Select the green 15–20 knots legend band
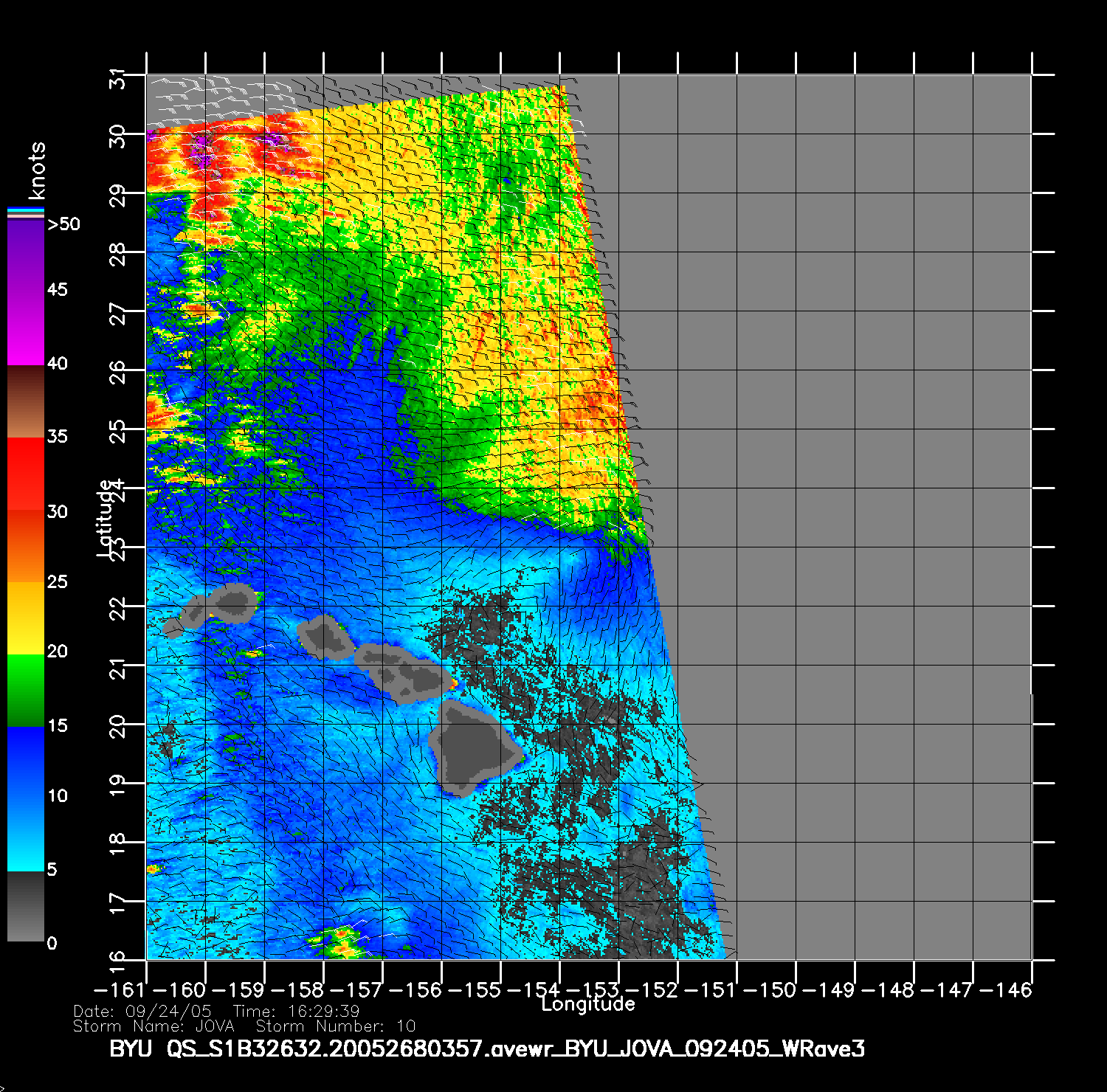The height and width of the screenshot is (1092, 1107). 25,690
